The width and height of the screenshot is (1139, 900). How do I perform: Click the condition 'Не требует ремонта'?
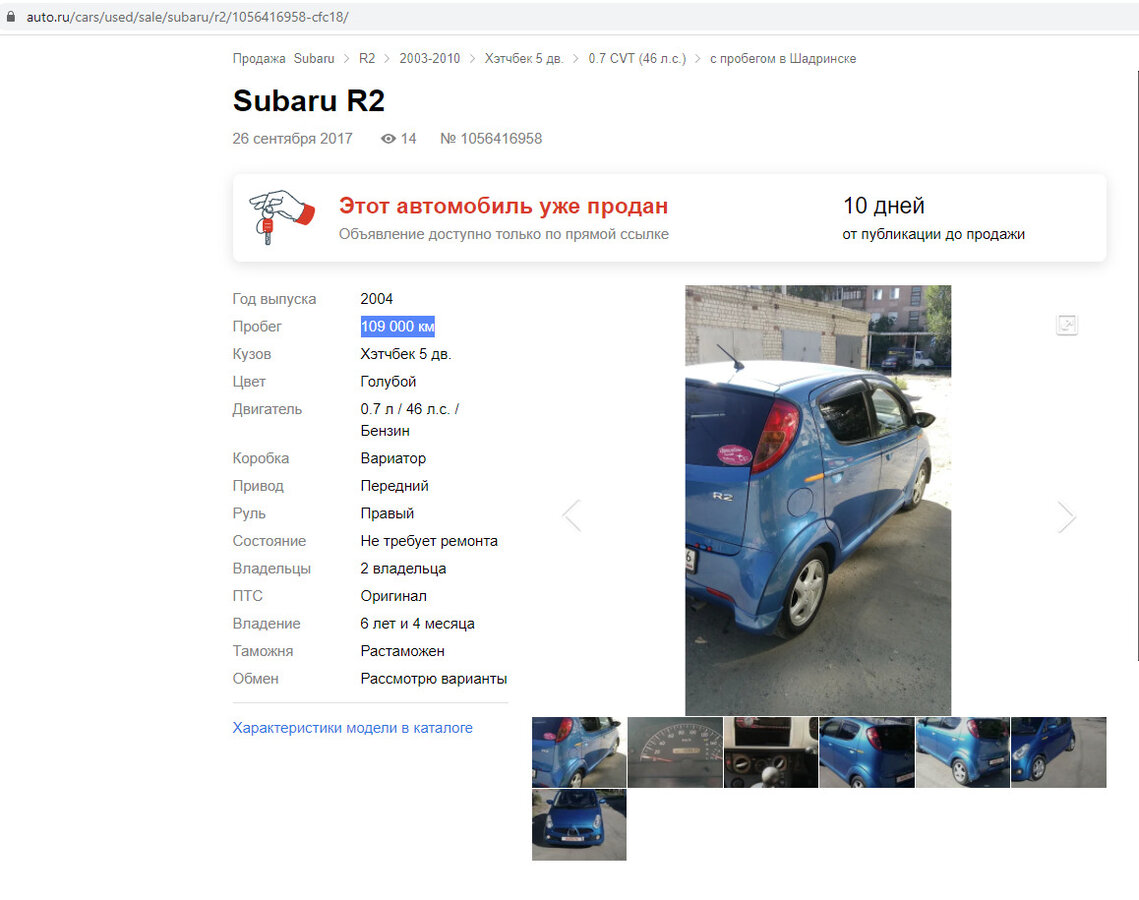(x=429, y=541)
